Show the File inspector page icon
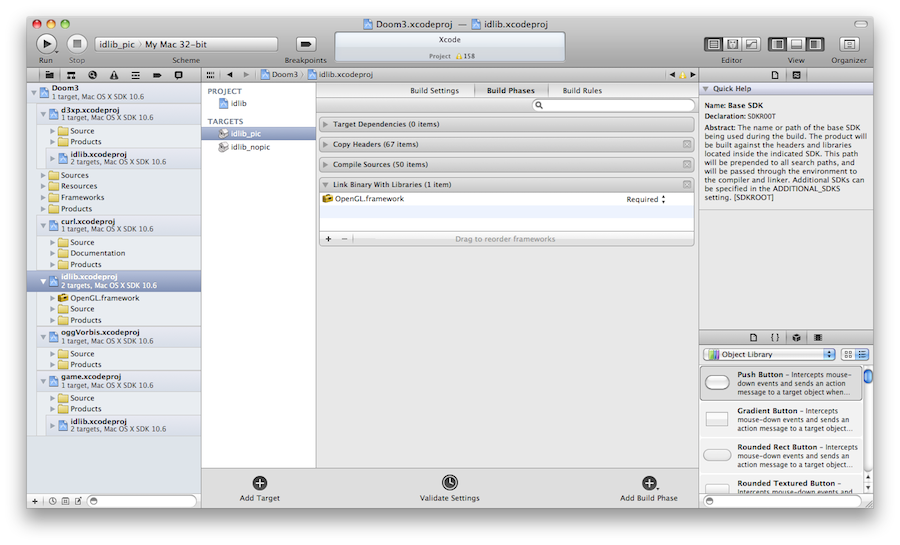The height and width of the screenshot is (545, 900). click(775, 75)
